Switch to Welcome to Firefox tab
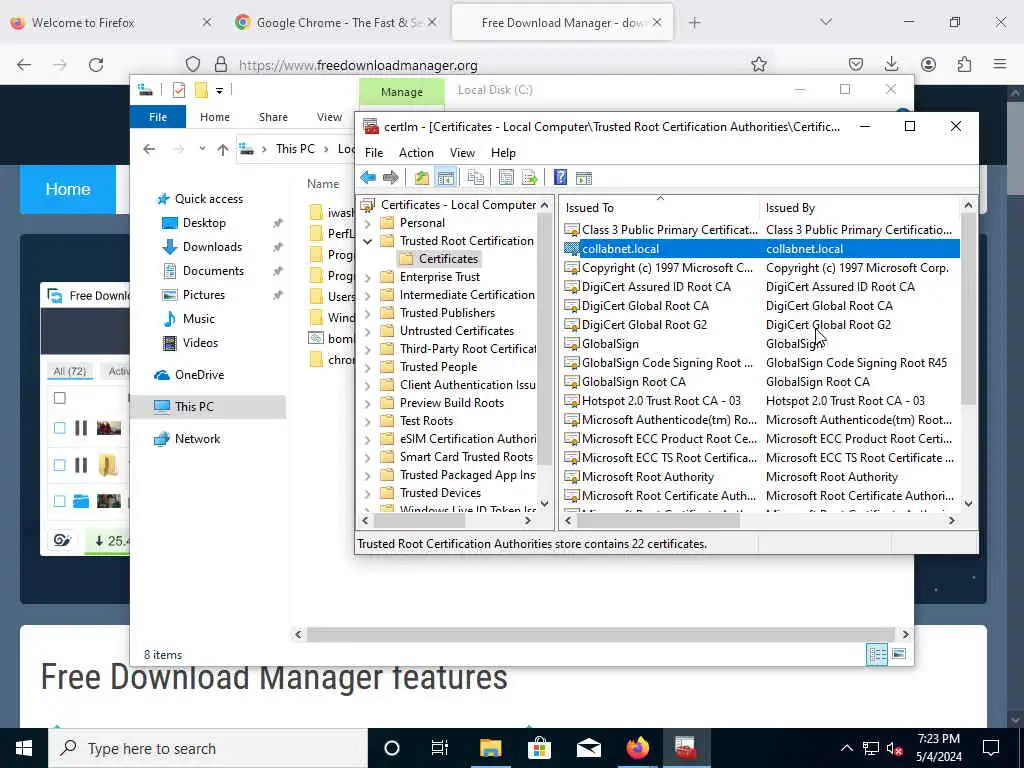 click(110, 22)
